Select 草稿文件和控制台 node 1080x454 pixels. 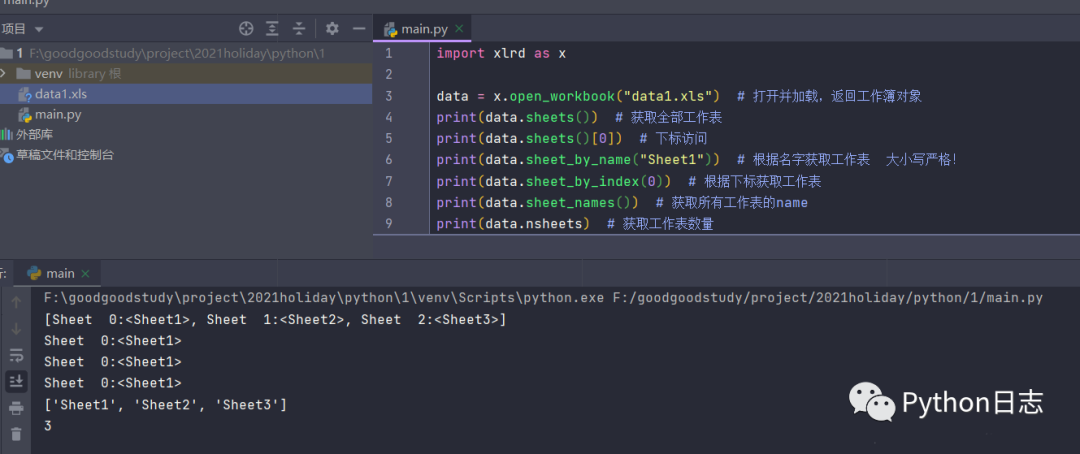coord(57,155)
